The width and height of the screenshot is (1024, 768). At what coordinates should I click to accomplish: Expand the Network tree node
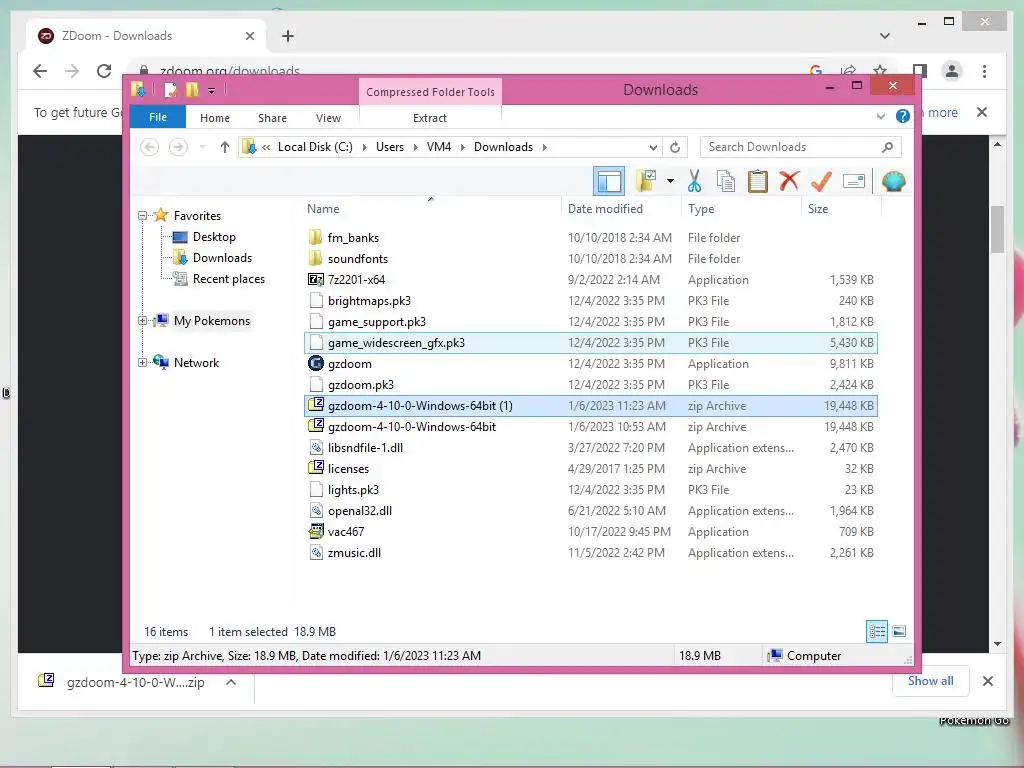pos(142,362)
